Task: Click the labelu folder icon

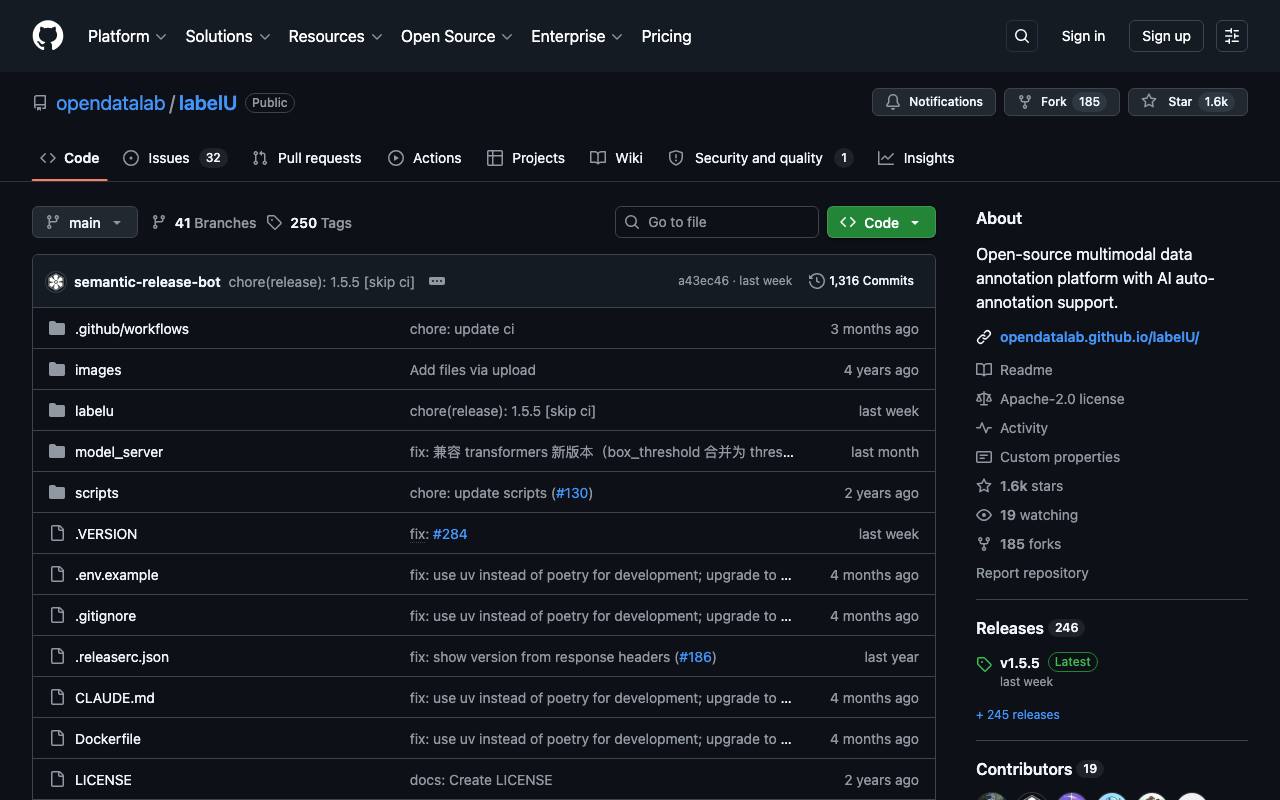Action: pos(57,410)
